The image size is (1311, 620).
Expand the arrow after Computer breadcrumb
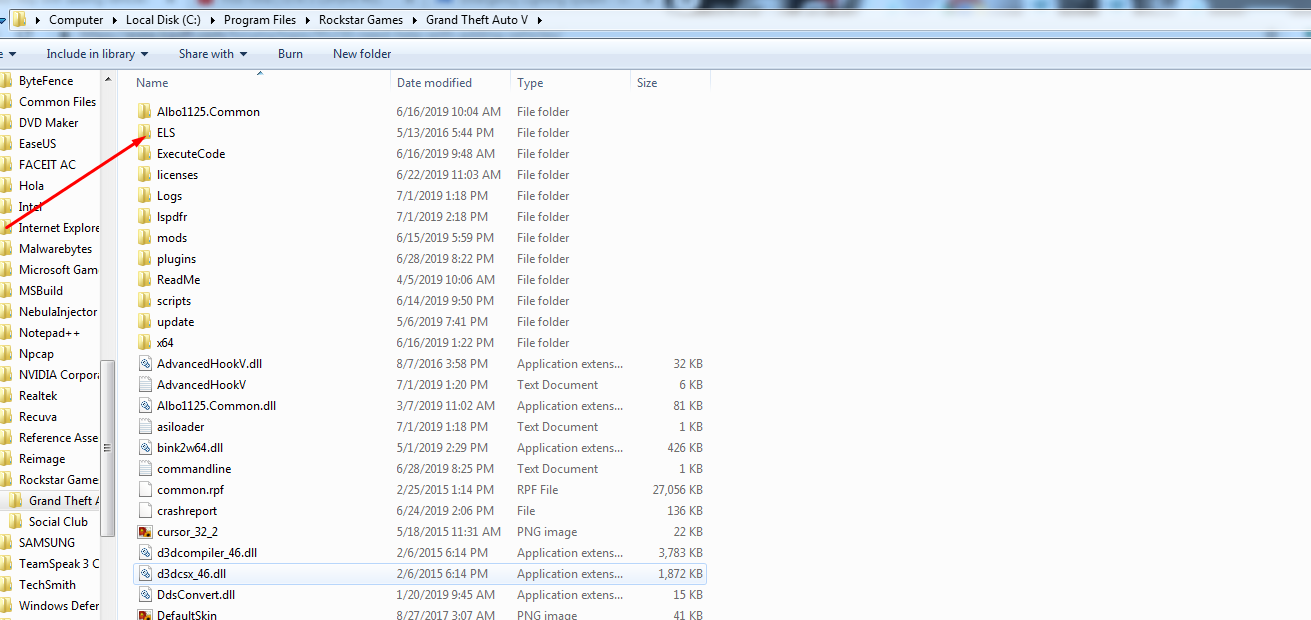coord(115,20)
